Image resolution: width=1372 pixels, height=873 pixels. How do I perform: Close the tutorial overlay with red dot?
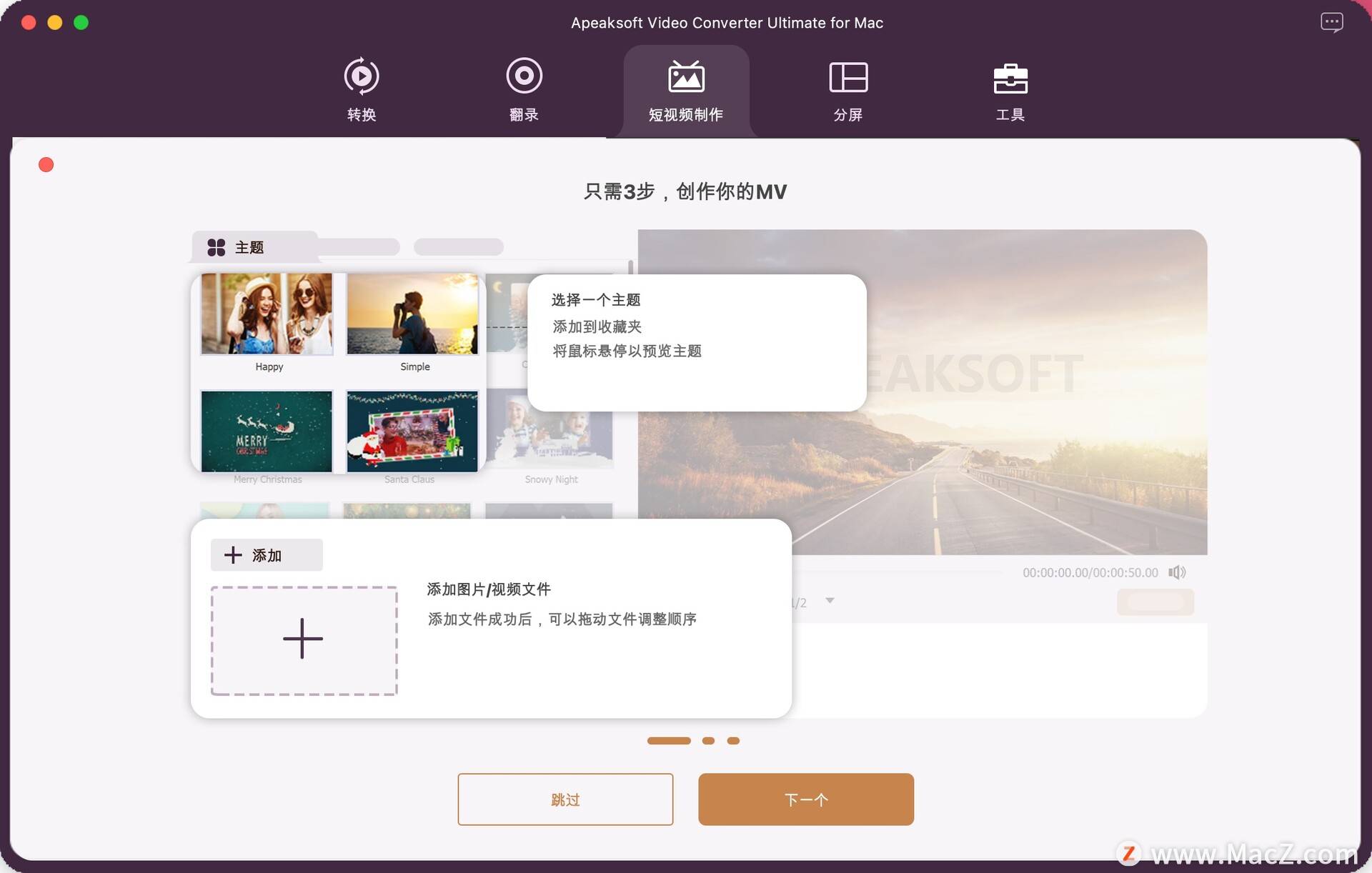click(46, 165)
